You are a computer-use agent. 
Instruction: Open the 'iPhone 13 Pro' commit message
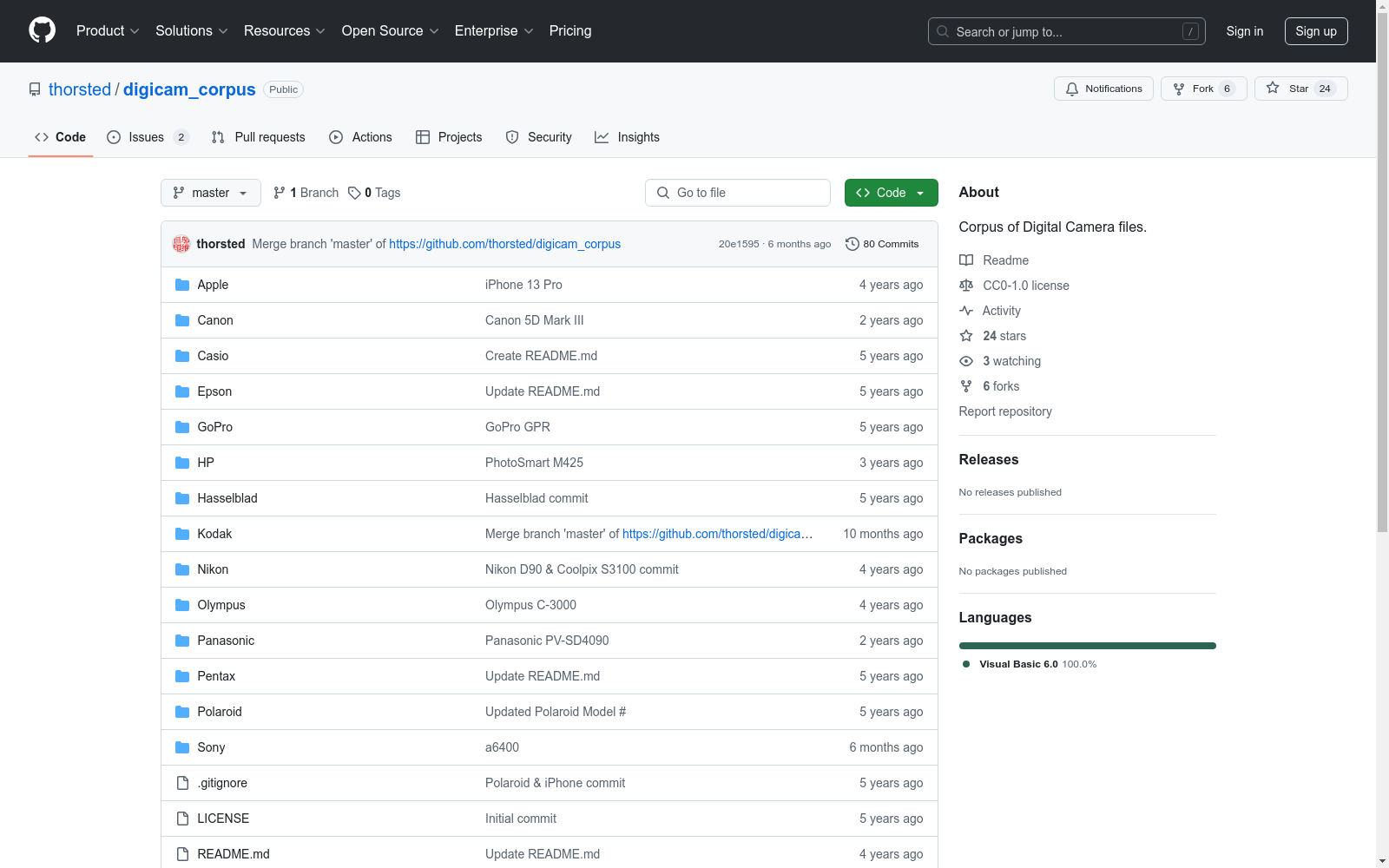click(523, 285)
